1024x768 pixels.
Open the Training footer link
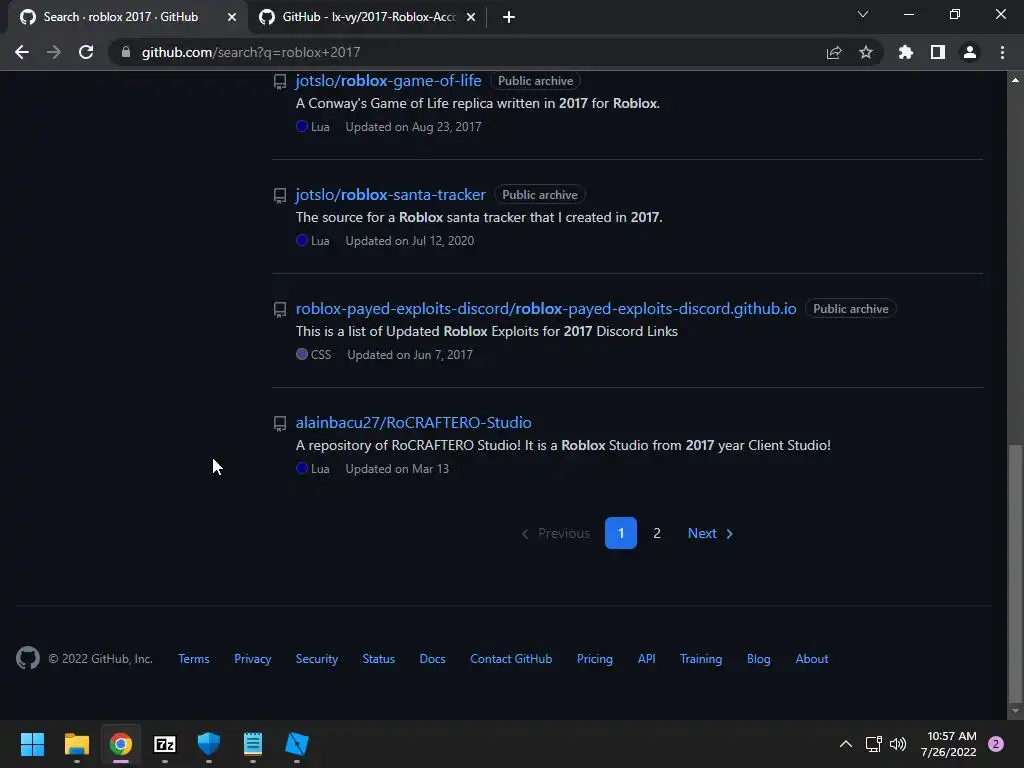point(701,659)
